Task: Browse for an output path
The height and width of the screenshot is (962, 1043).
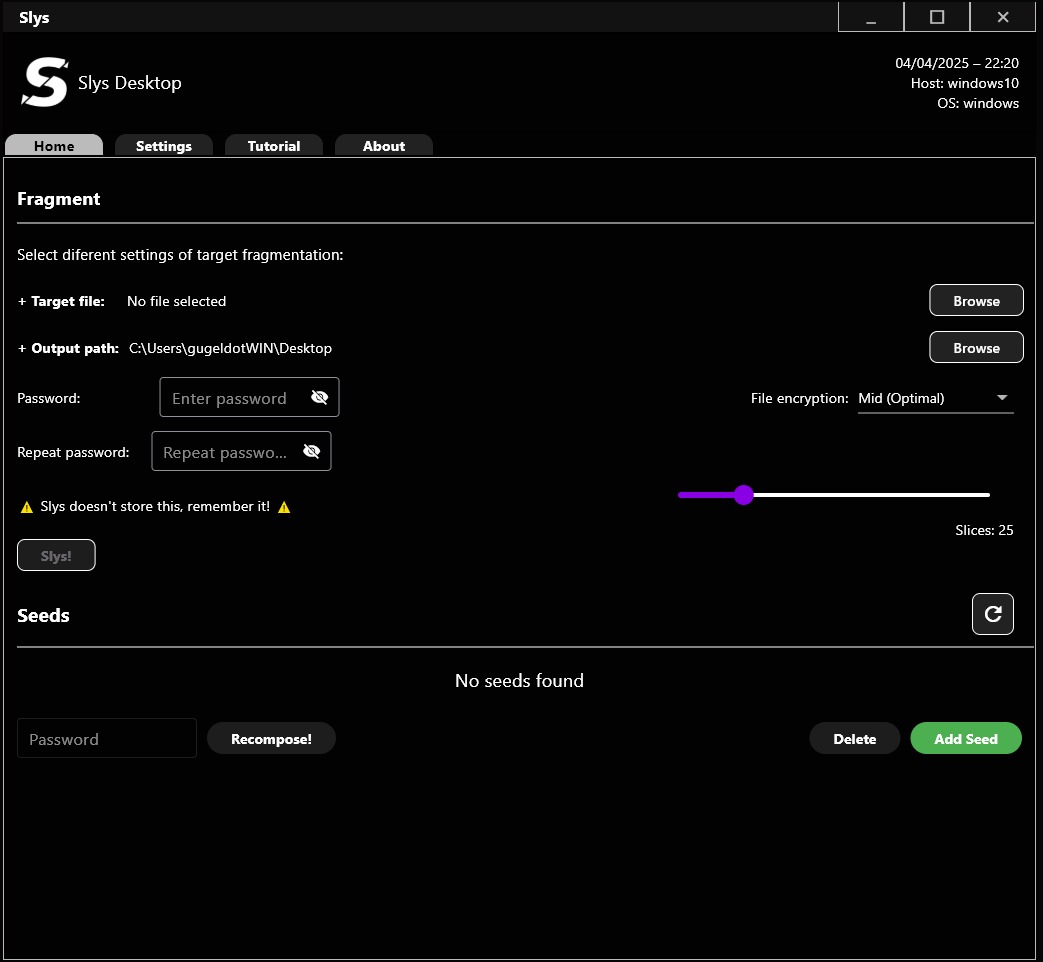Action: pos(976,347)
